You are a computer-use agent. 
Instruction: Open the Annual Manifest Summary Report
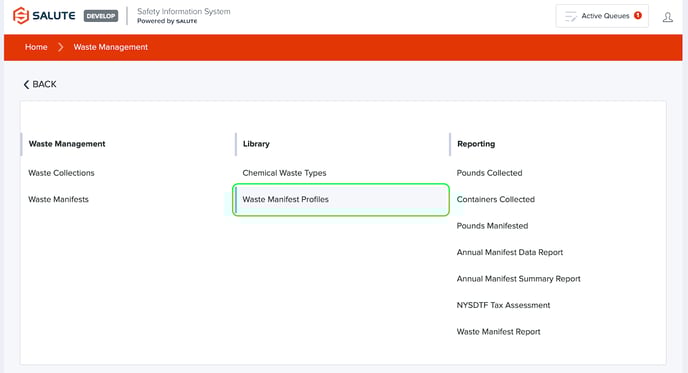(518, 279)
